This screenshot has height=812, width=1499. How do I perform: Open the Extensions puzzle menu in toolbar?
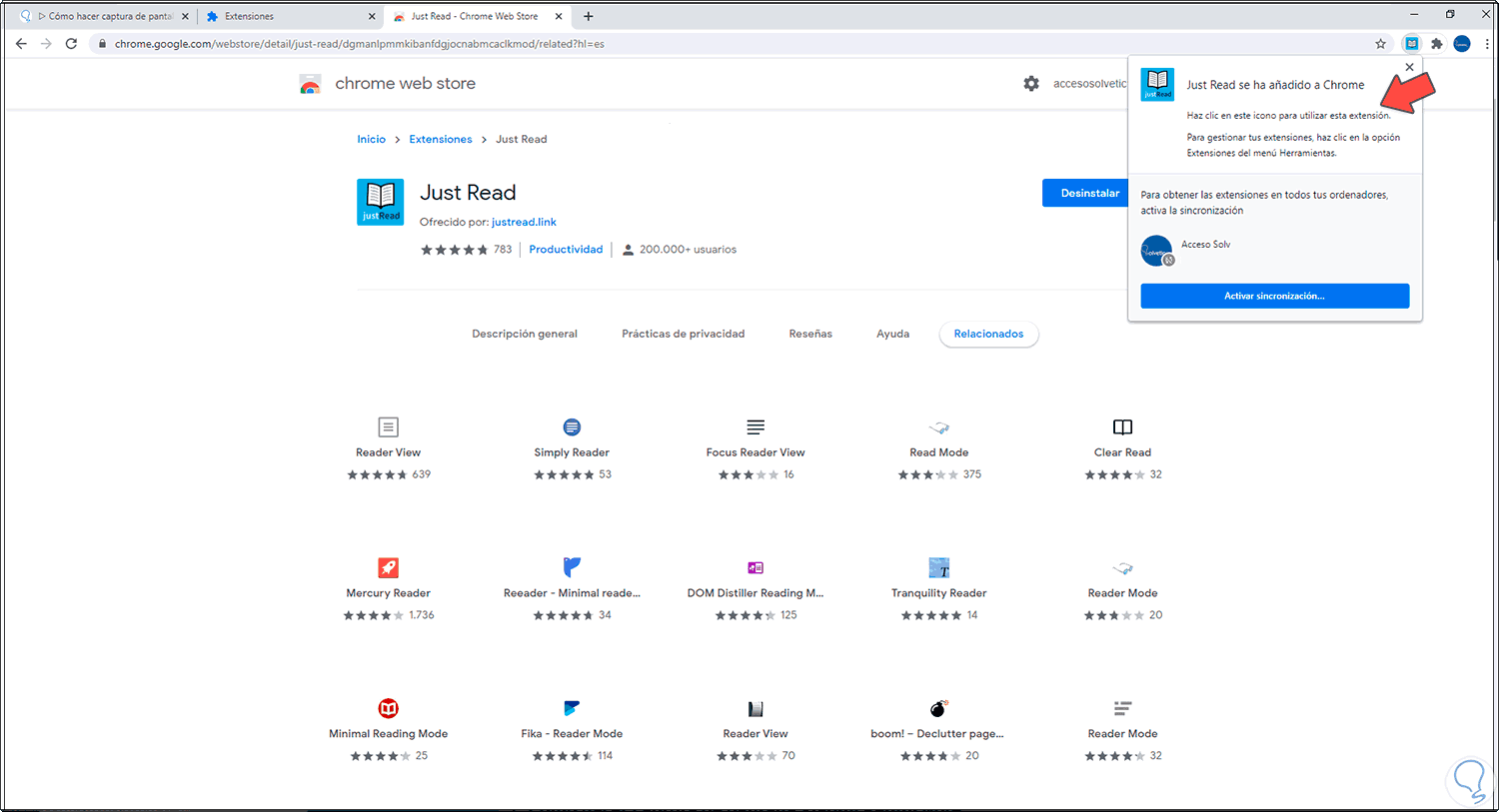pyautogui.click(x=1436, y=44)
